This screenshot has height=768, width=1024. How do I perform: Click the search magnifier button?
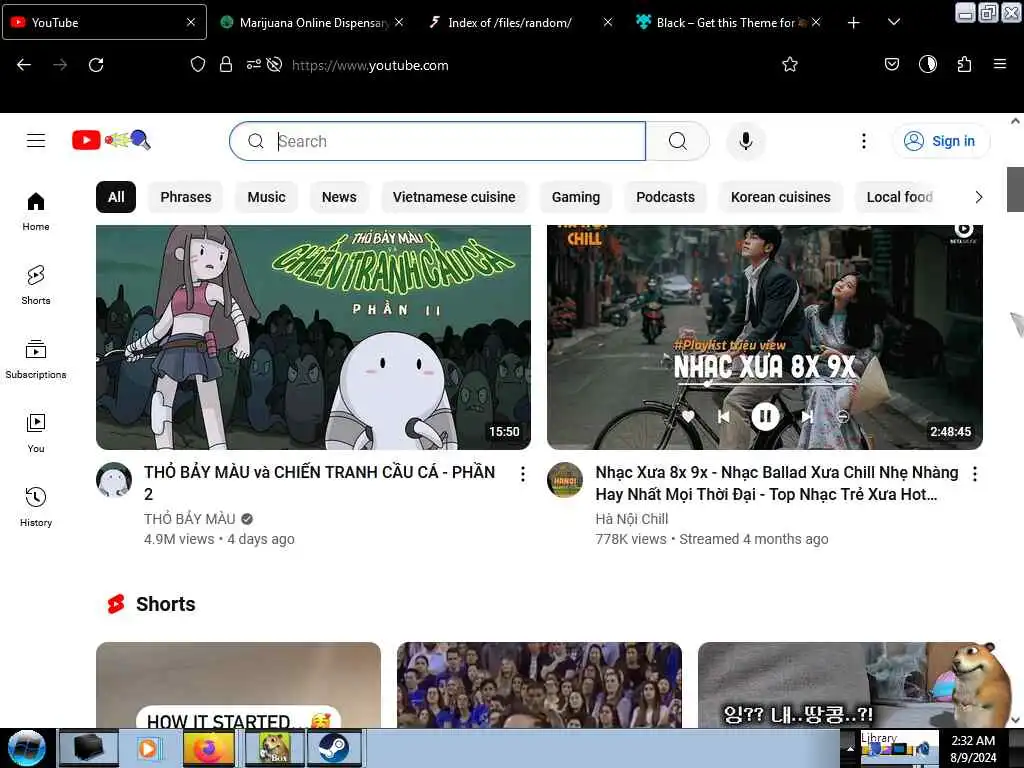click(x=677, y=141)
